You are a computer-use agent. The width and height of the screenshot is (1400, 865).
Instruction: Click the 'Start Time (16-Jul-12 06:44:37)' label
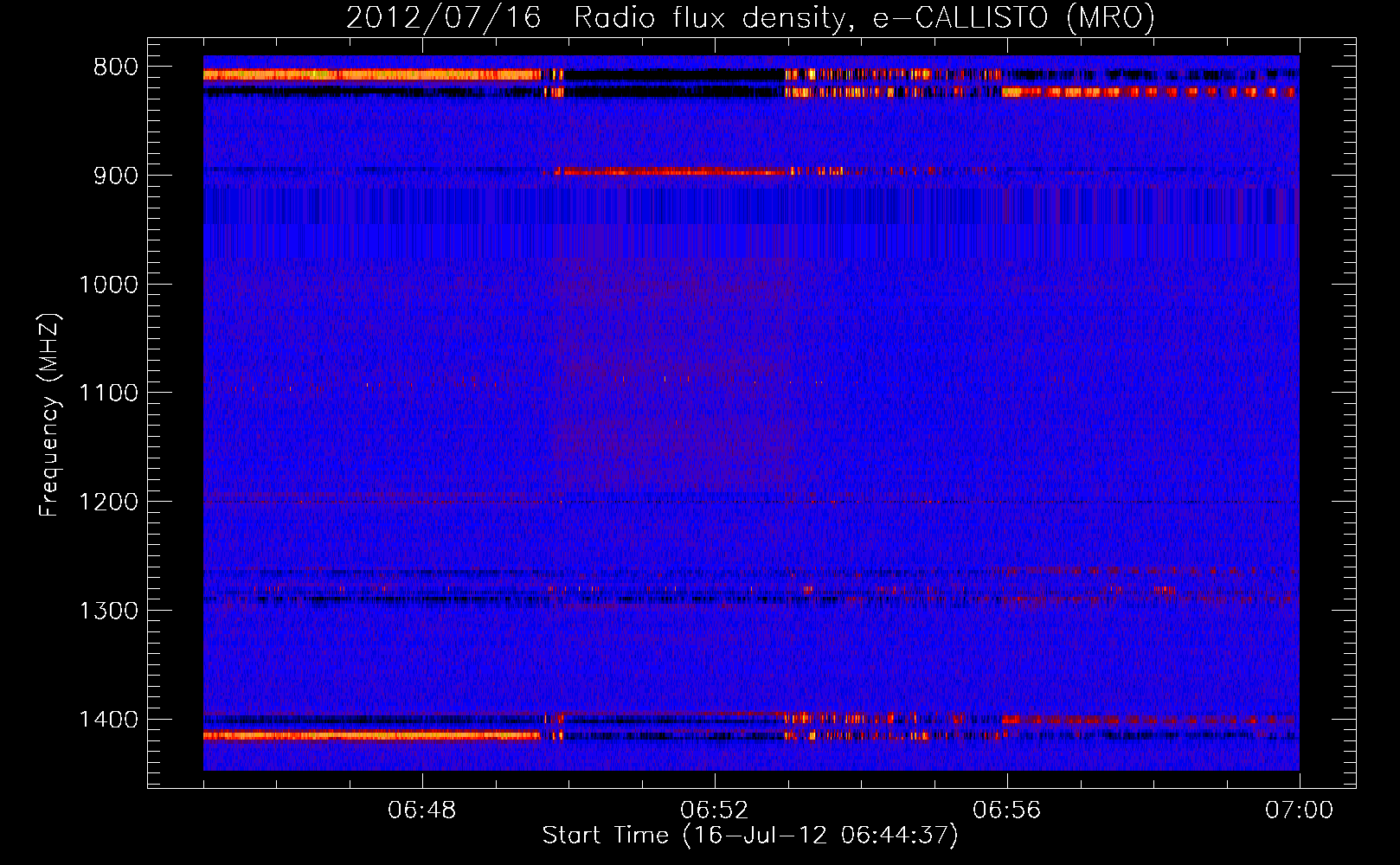[750, 836]
